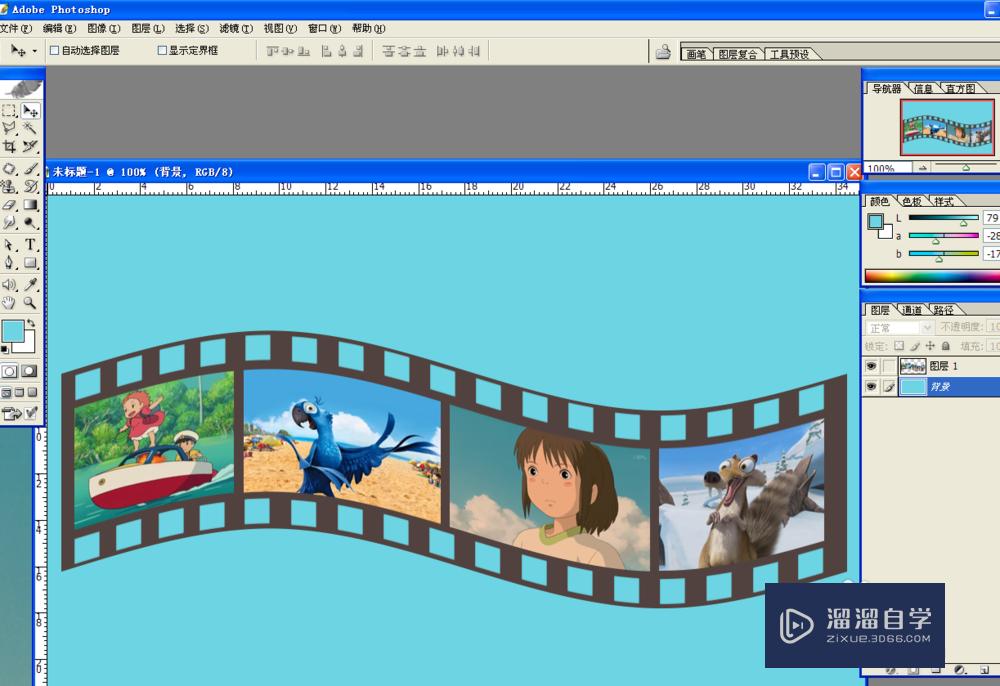Open the layer blend mode 正常 dropdown
The width and height of the screenshot is (1000, 686).
(899, 328)
